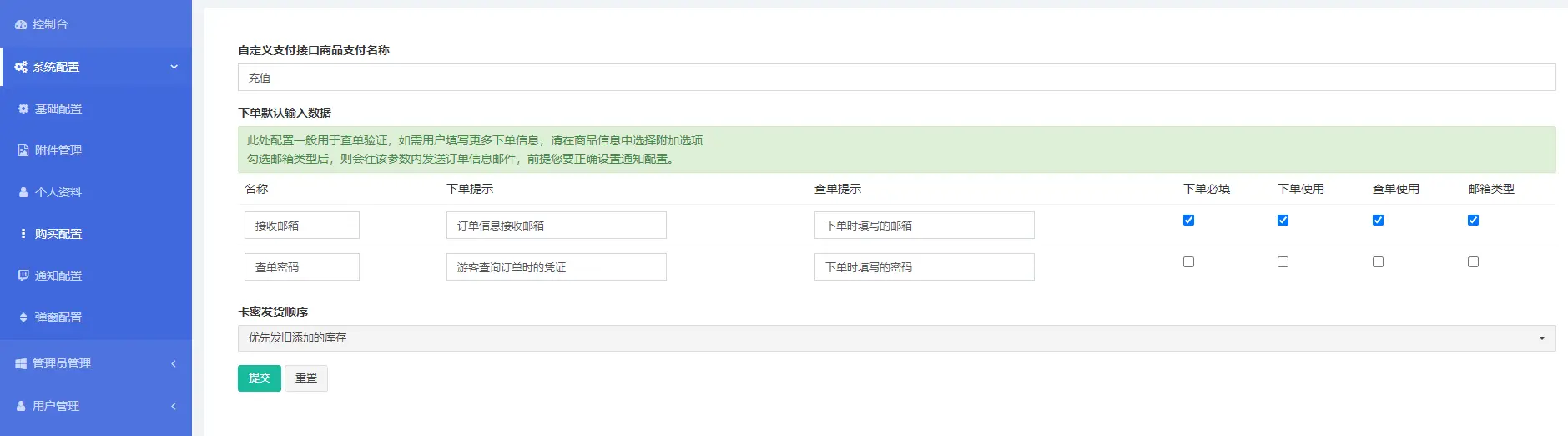The height and width of the screenshot is (436, 1568).
Task: Collapse the 系统配置 menu chevron
Action: 174,67
